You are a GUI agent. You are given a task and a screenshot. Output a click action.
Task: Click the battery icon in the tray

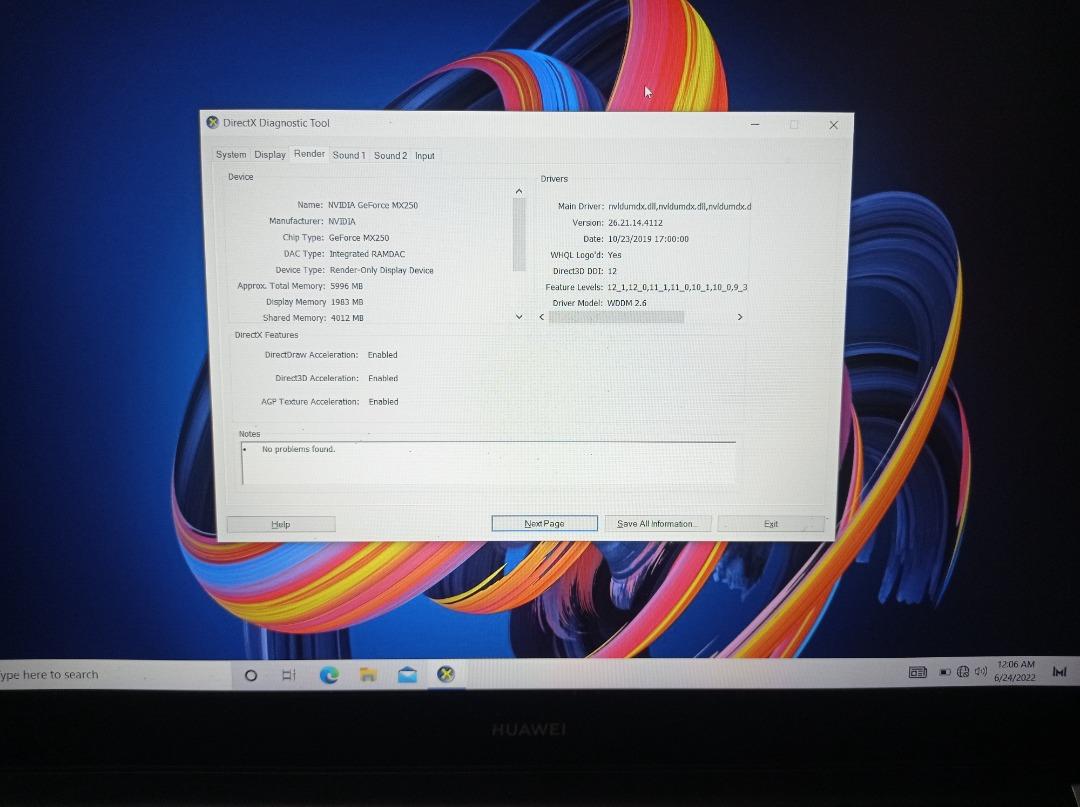(x=945, y=672)
